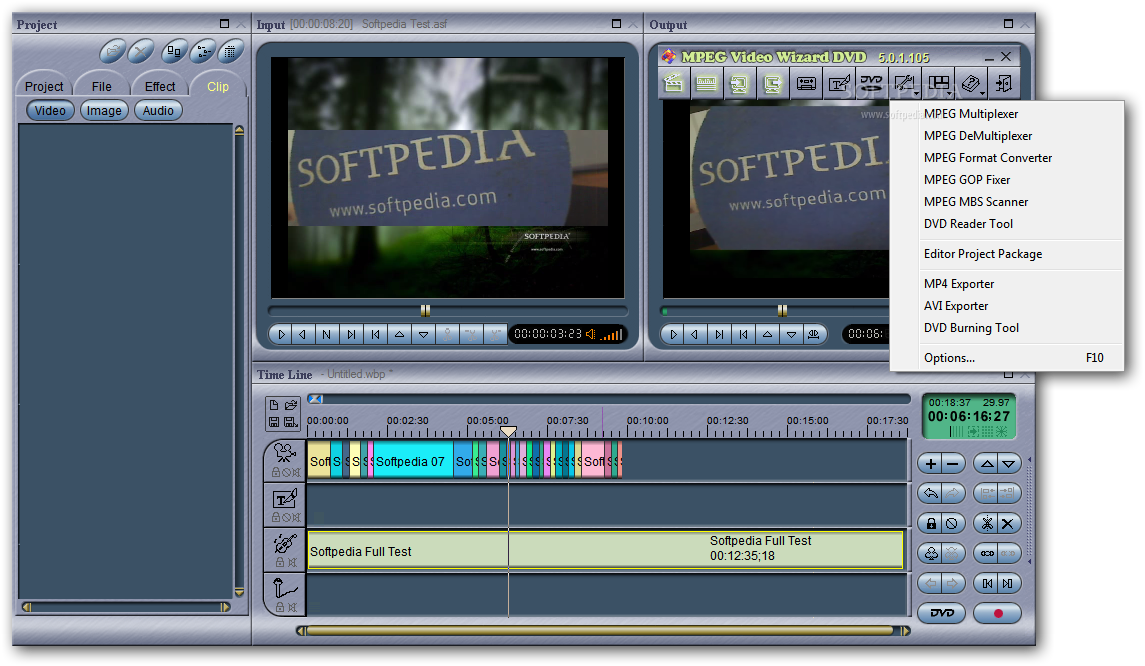Image resolution: width=1145 pixels, height=666 pixels.
Task: Delete selected clip with X button
Action: (x=1008, y=524)
